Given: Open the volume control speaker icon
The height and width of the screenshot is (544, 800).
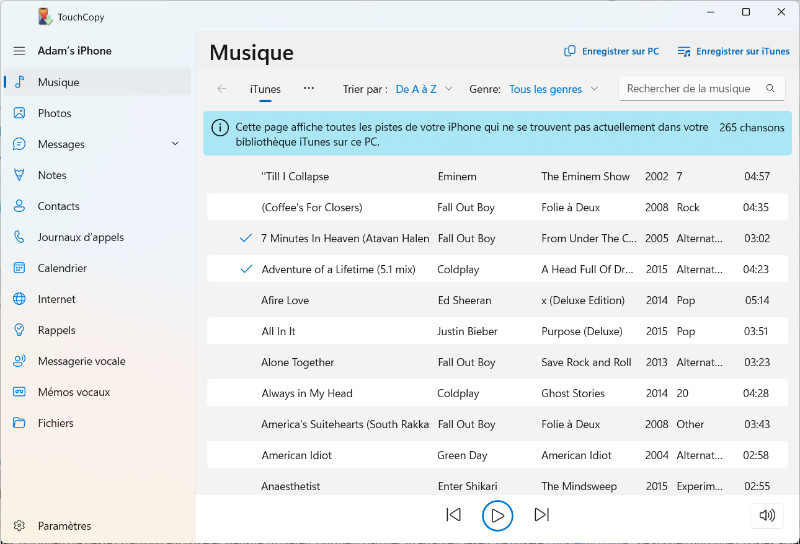Looking at the screenshot, I should coord(767,515).
